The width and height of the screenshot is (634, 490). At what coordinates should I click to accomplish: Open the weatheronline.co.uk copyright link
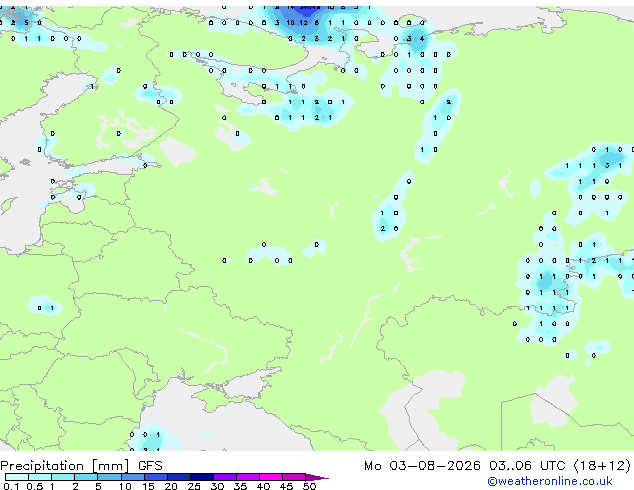(x=550, y=481)
